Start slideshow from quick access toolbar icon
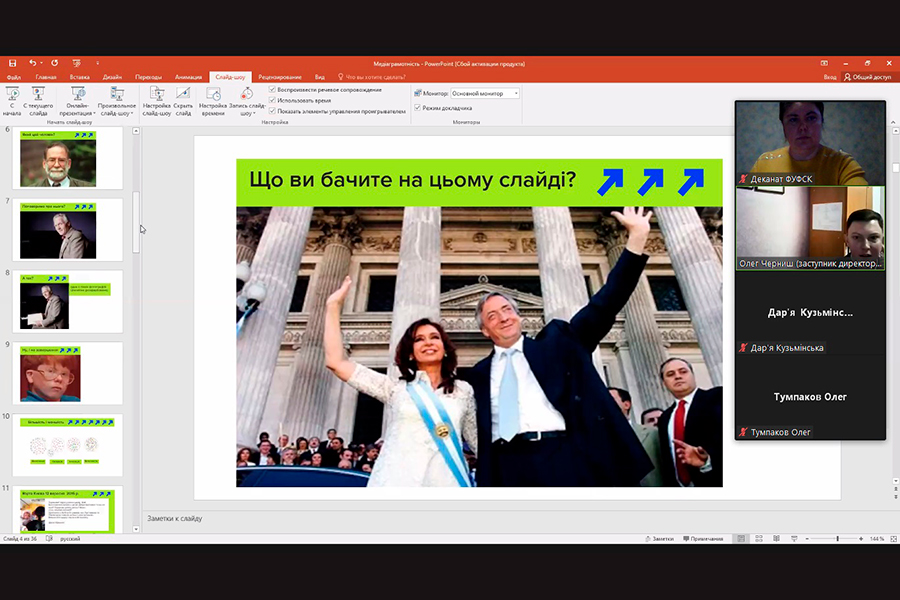This screenshot has width=900, height=600. click(76, 63)
